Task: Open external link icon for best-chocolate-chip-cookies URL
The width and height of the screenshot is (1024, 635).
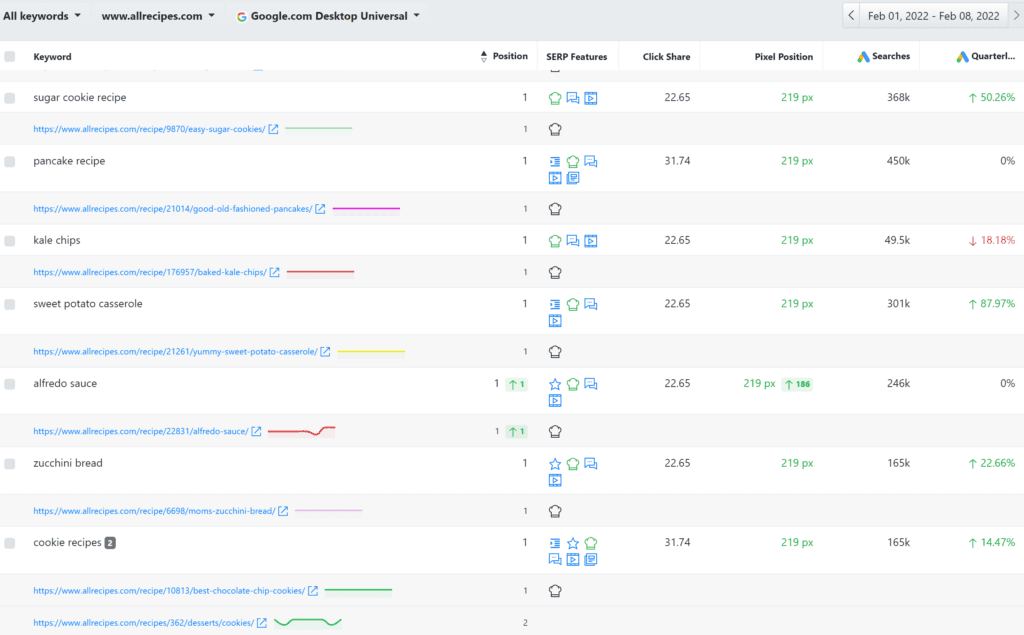Action: coord(313,591)
